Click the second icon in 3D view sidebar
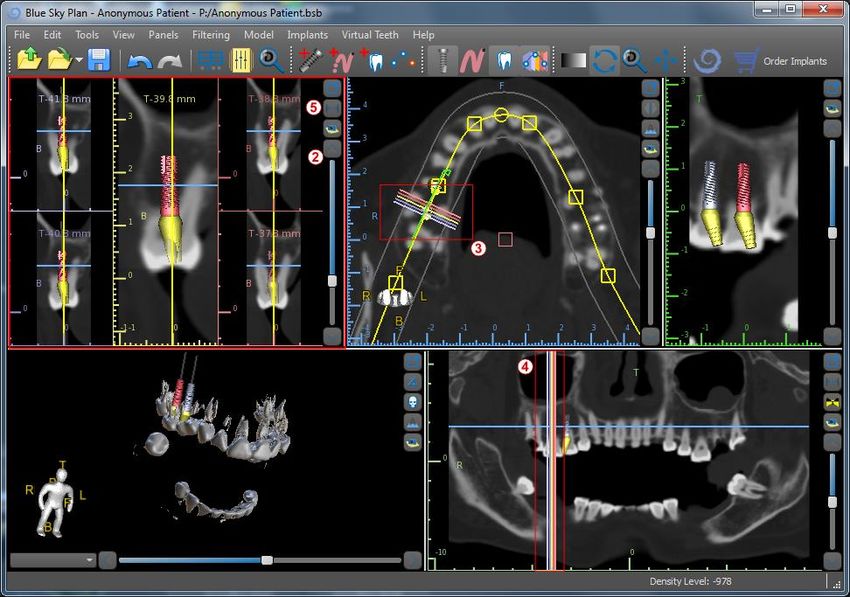Image resolution: width=850 pixels, height=597 pixels. [x=413, y=382]
